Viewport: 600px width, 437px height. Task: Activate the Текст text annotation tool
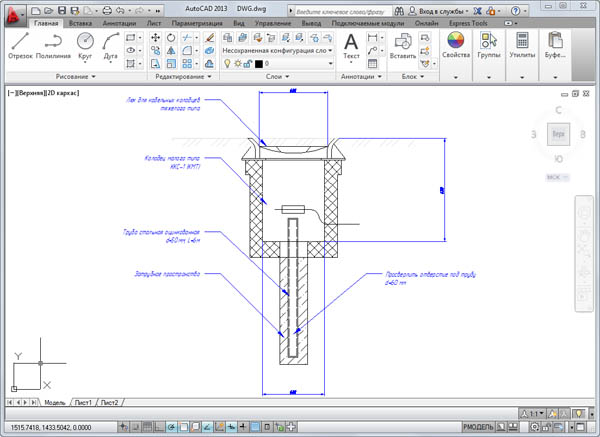tap(351, 43)
